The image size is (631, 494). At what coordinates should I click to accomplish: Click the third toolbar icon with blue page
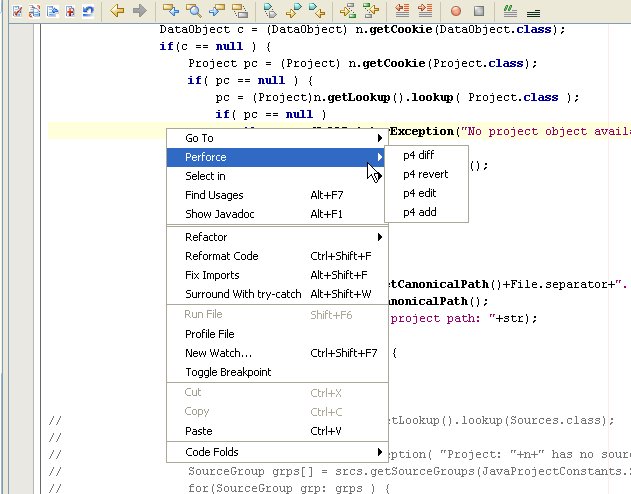[x=52, y=11]
